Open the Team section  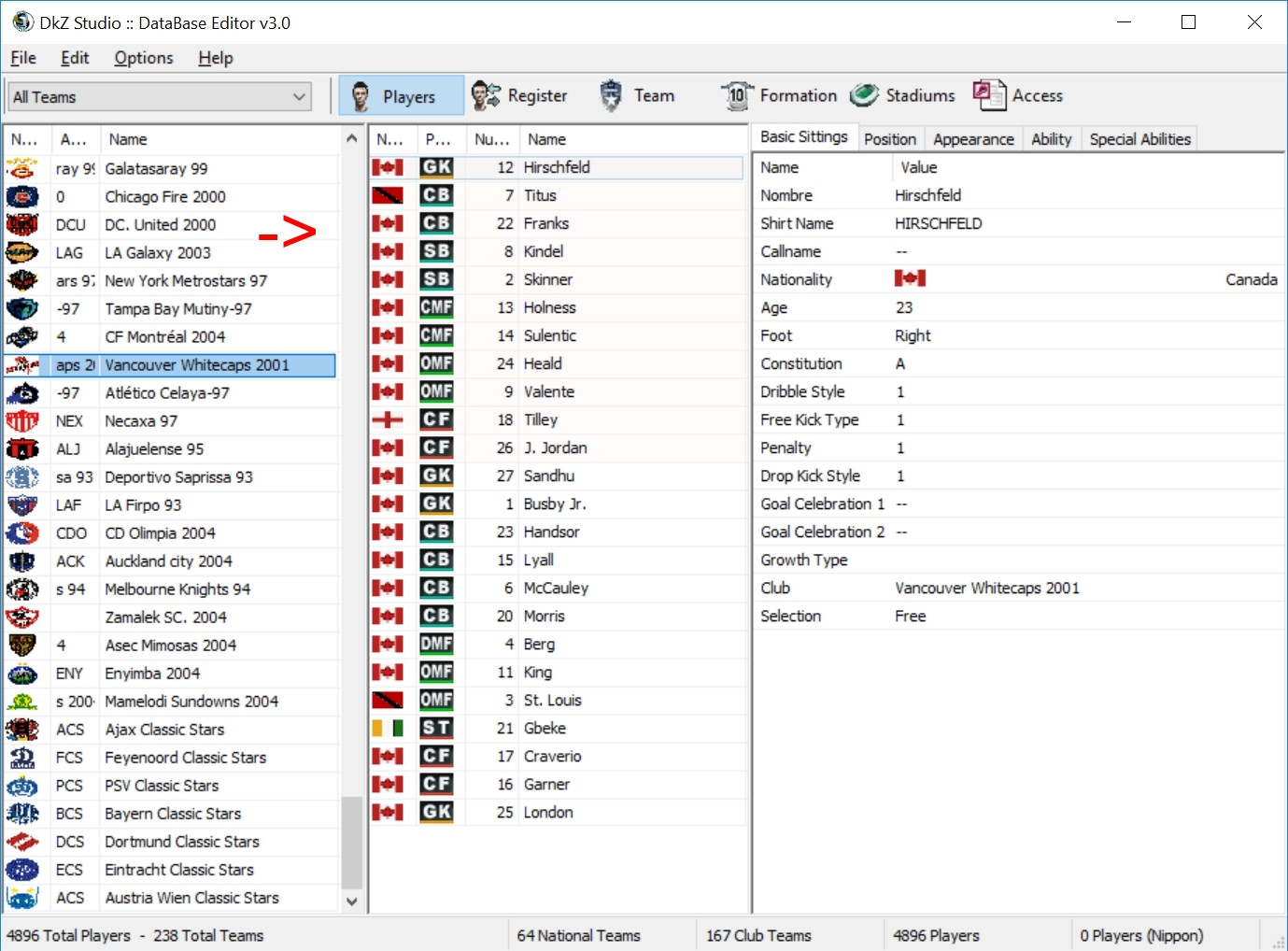coord(636,95)
